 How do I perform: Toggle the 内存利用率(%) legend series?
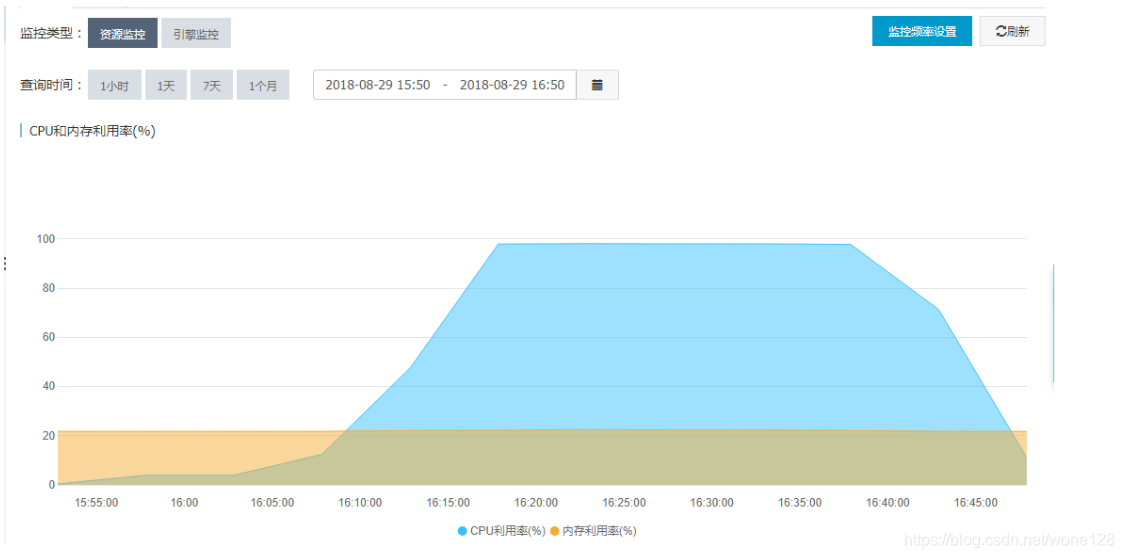point(594,531)
